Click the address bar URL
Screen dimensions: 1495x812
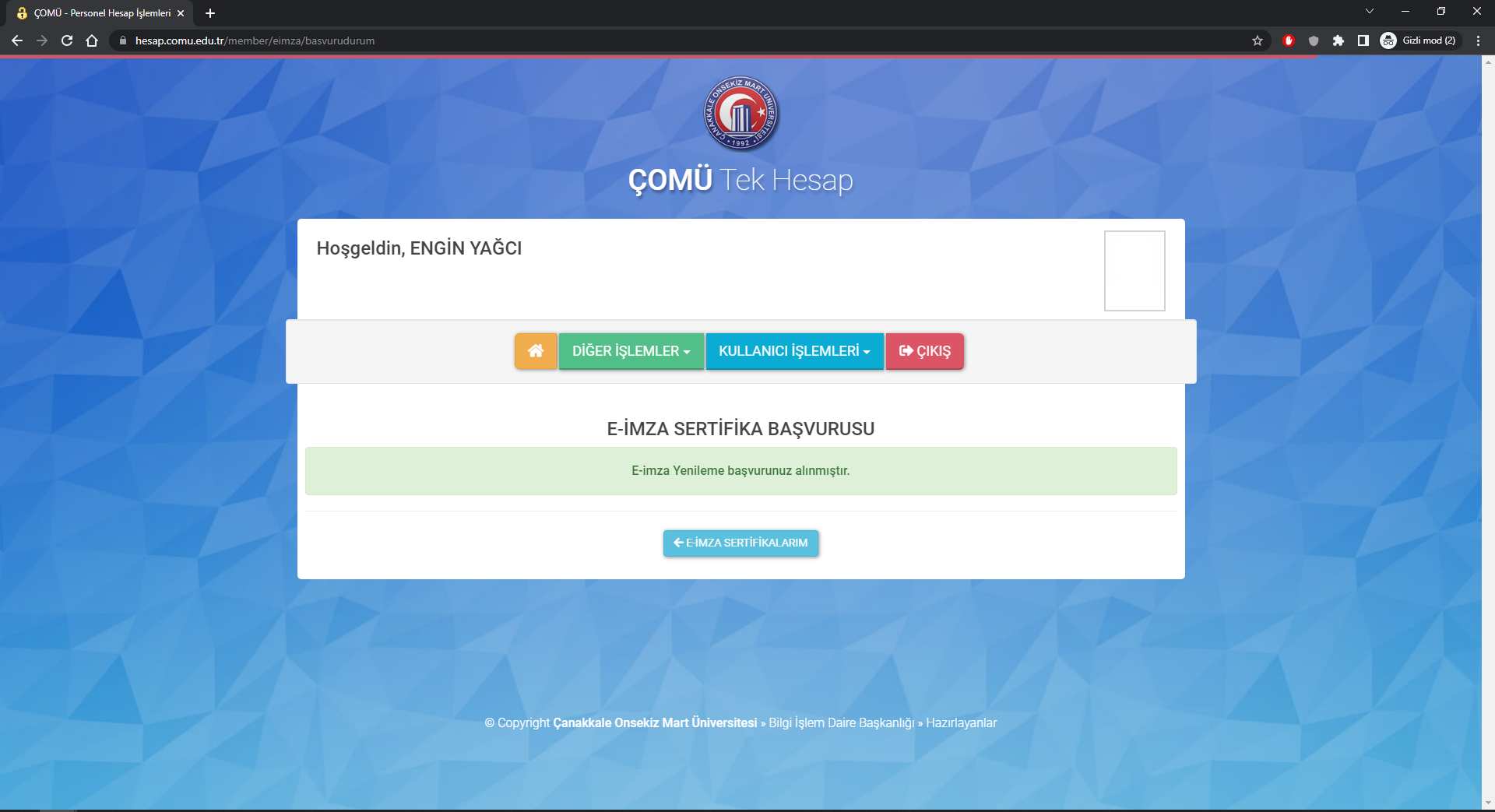(x=255, y=40)
